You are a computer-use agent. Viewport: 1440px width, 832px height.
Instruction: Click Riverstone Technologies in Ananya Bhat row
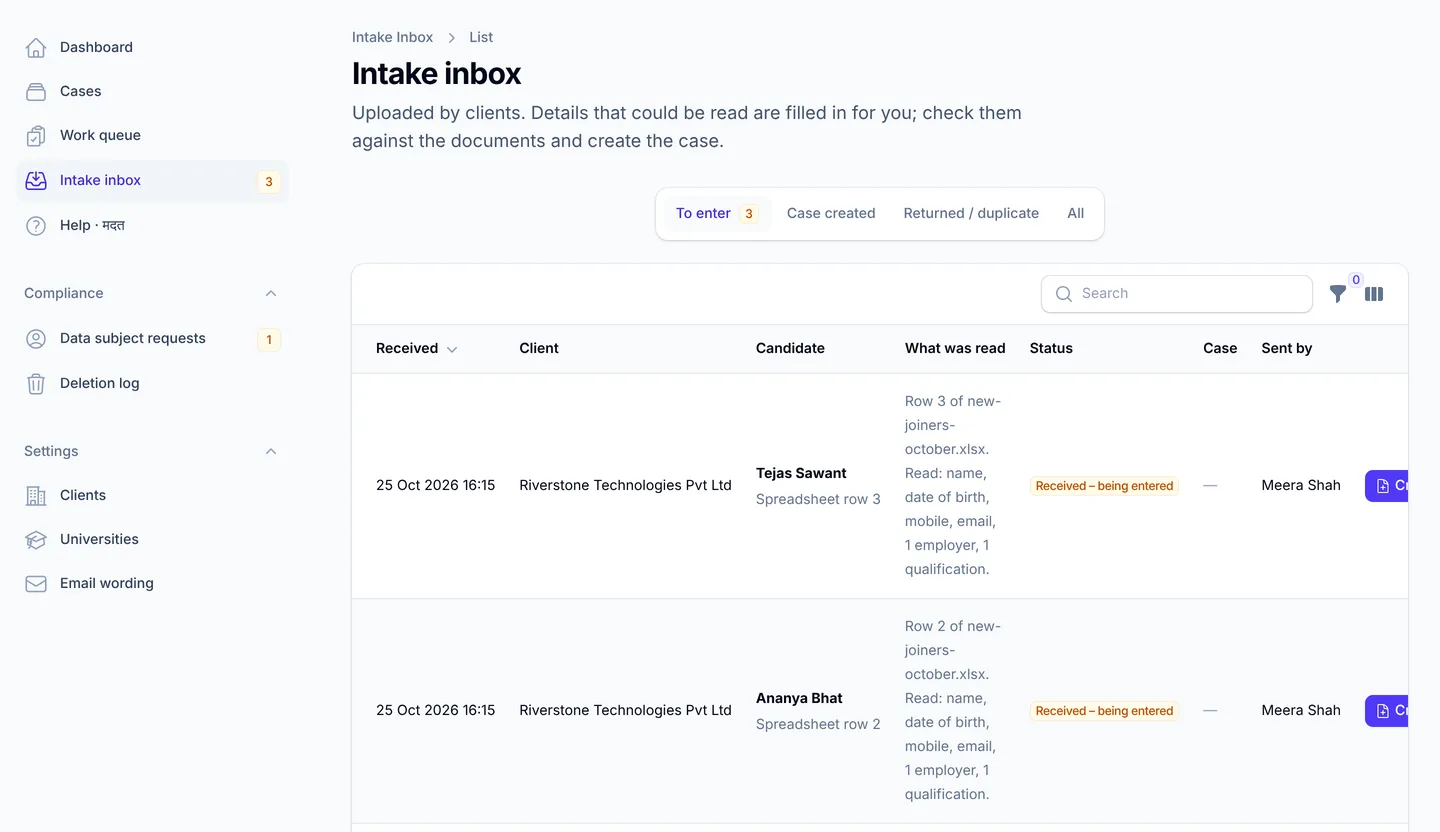click(x=625, y=710)
